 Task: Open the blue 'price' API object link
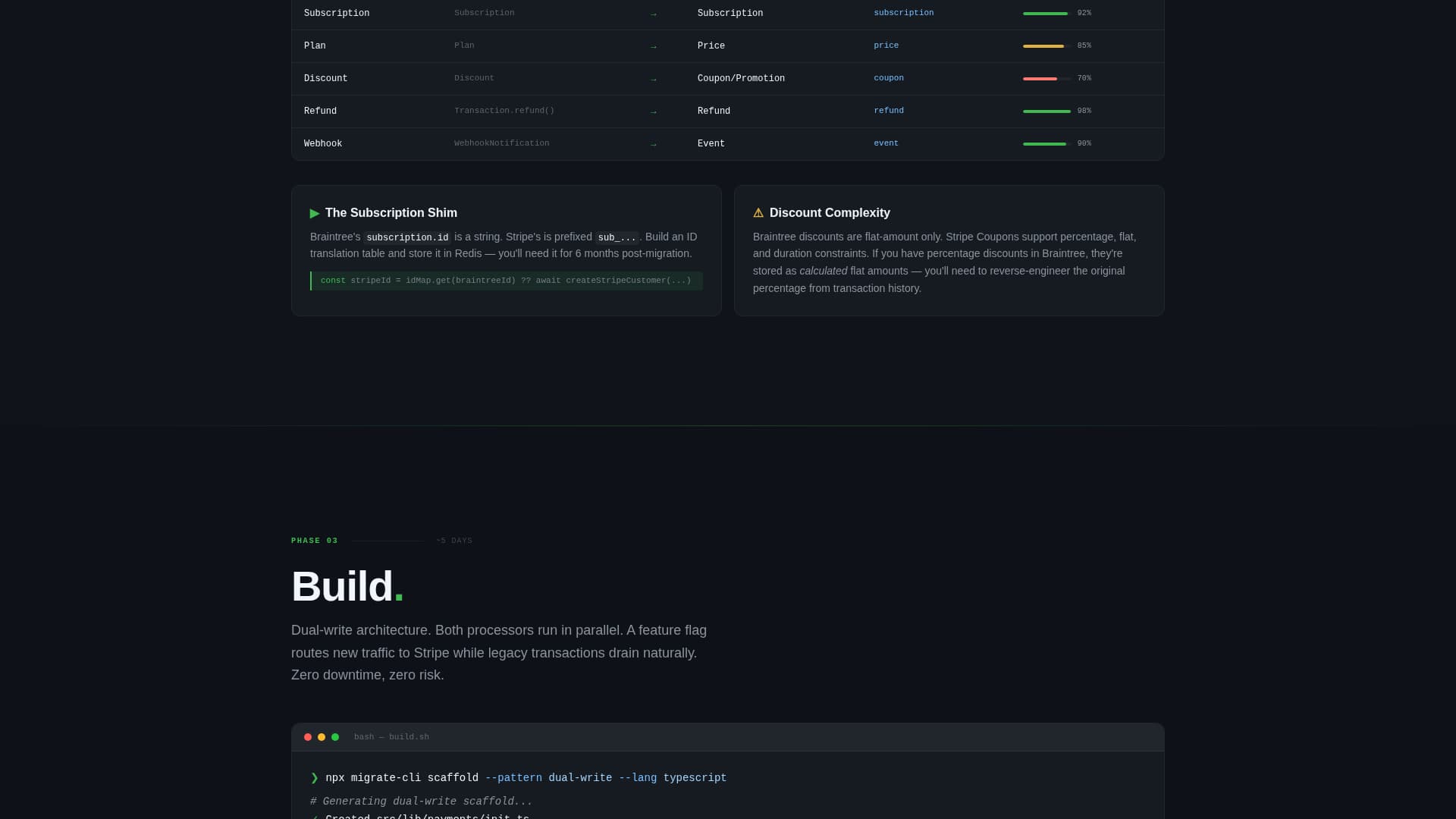click(886, 45)
